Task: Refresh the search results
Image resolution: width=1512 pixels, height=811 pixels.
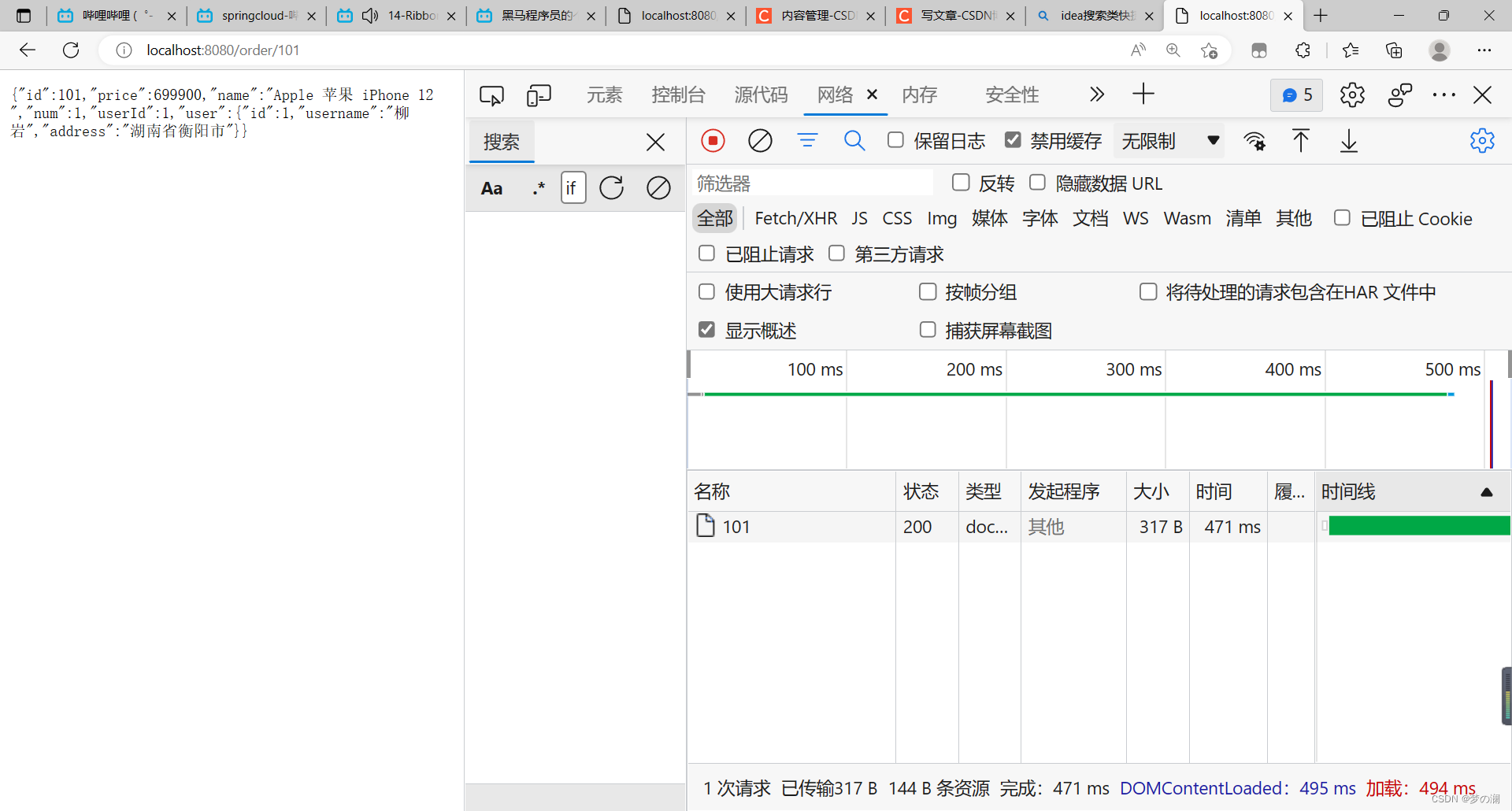Action: tap(612, 188)
